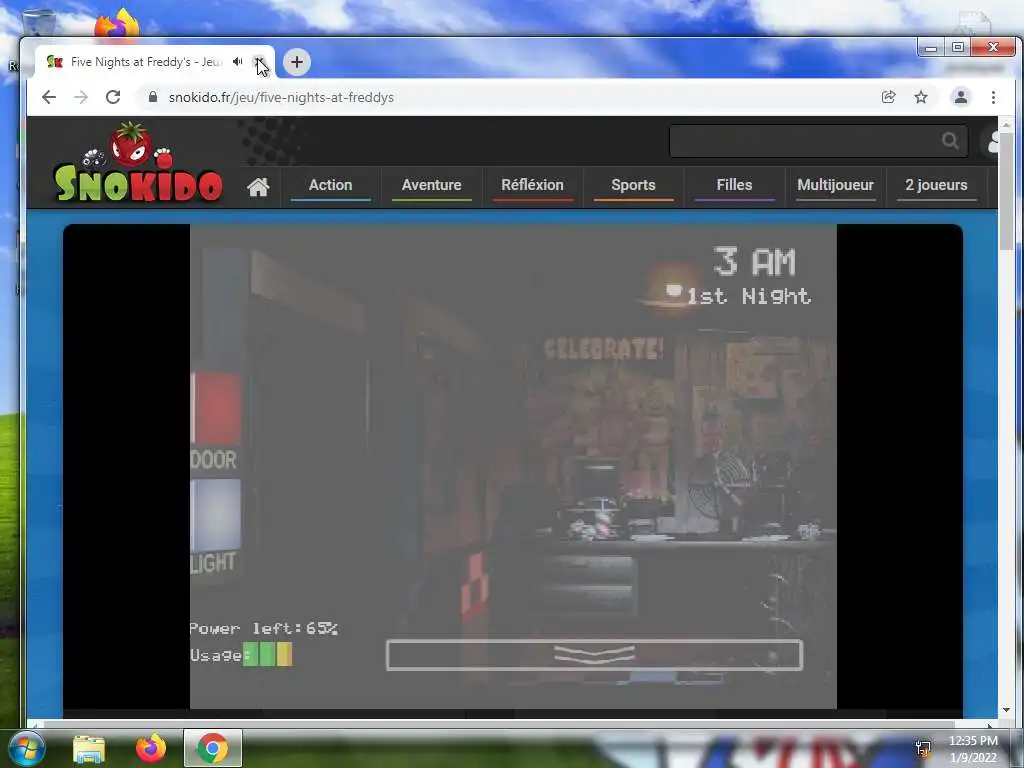Open the Snokido user account icon
Screen dimensions: 1024x768
(x=991, y=141)
